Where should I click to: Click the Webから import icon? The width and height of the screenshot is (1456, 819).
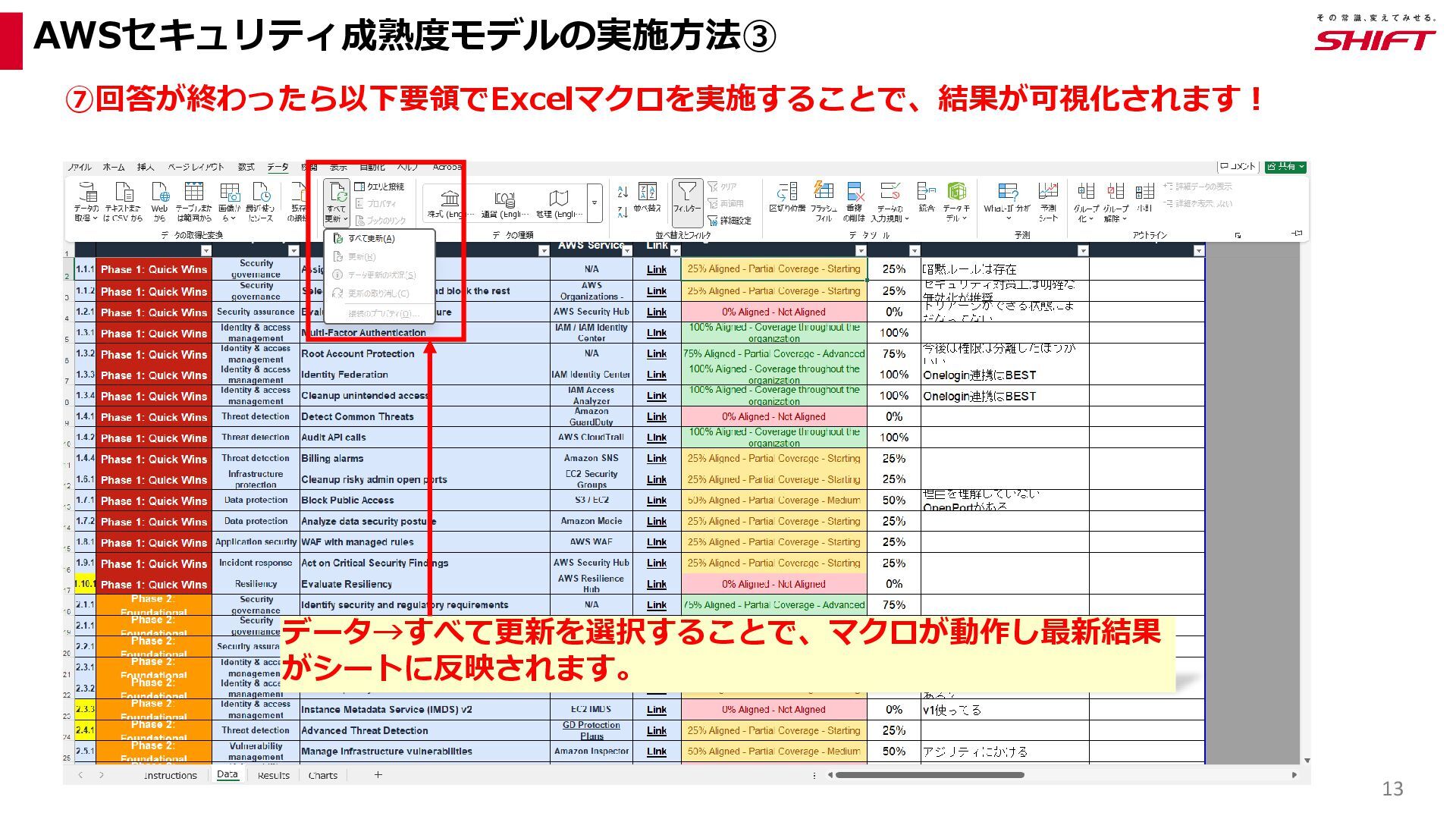pos(159,201)
